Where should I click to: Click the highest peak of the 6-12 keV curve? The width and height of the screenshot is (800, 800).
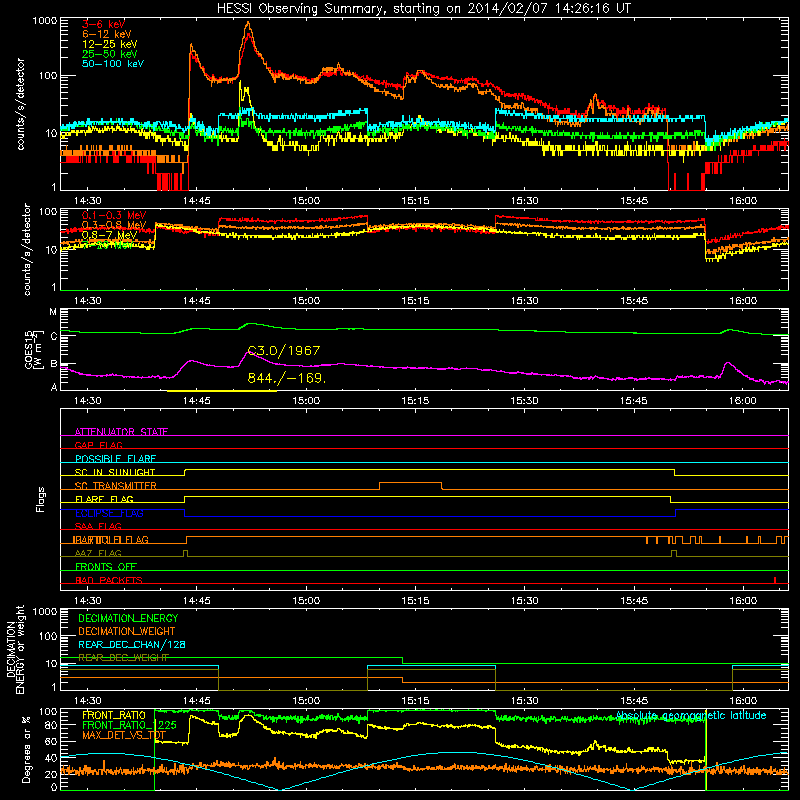[248, 22]
